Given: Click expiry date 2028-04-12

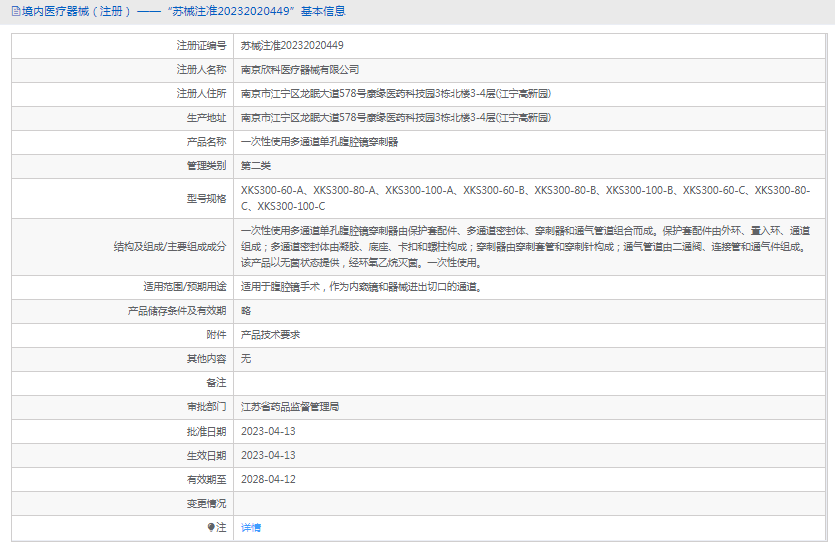Looking at the screenshot, I should 268,479.
